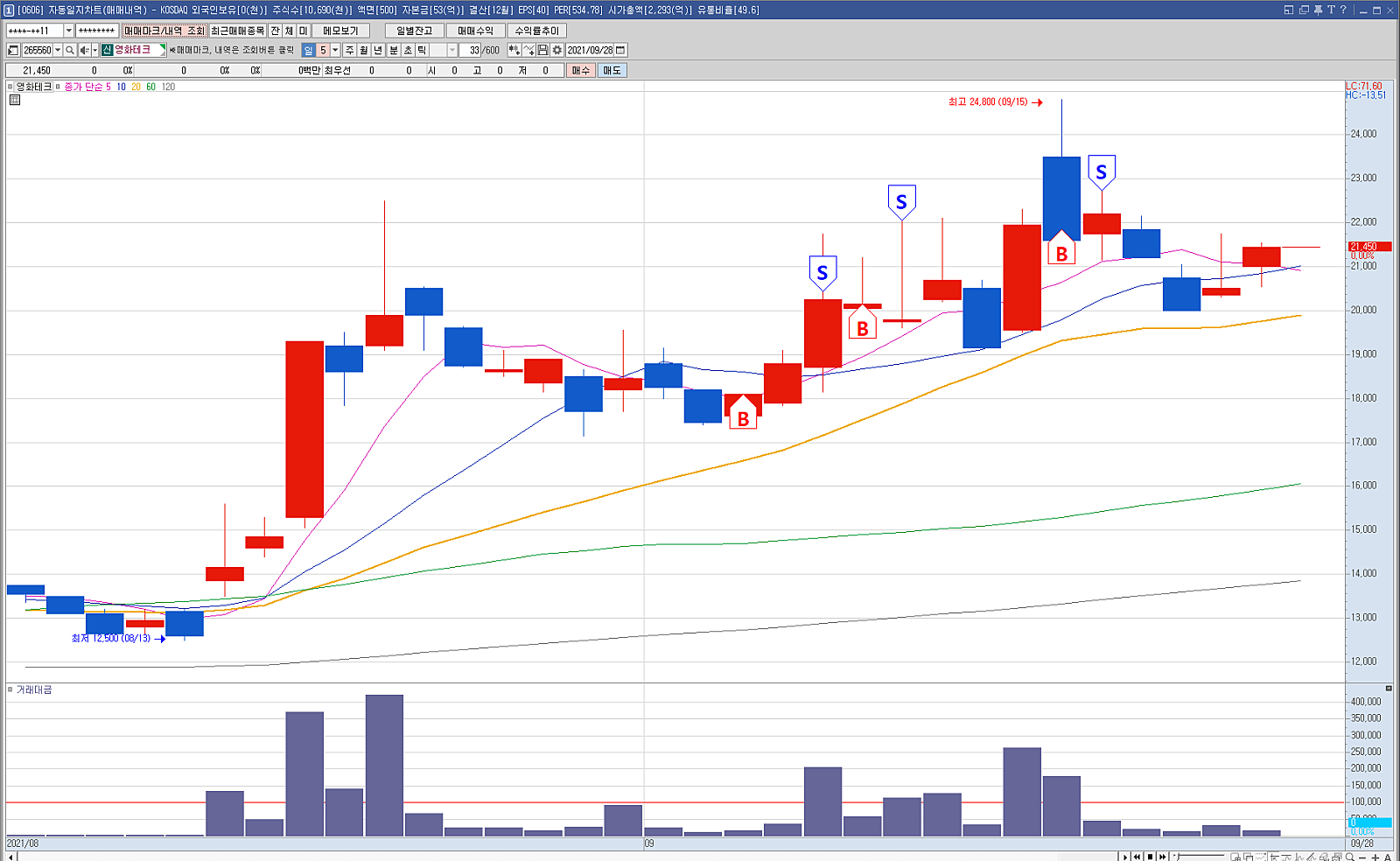Open the account number dropdown
1400x861 pixels.
pos(69,31)
